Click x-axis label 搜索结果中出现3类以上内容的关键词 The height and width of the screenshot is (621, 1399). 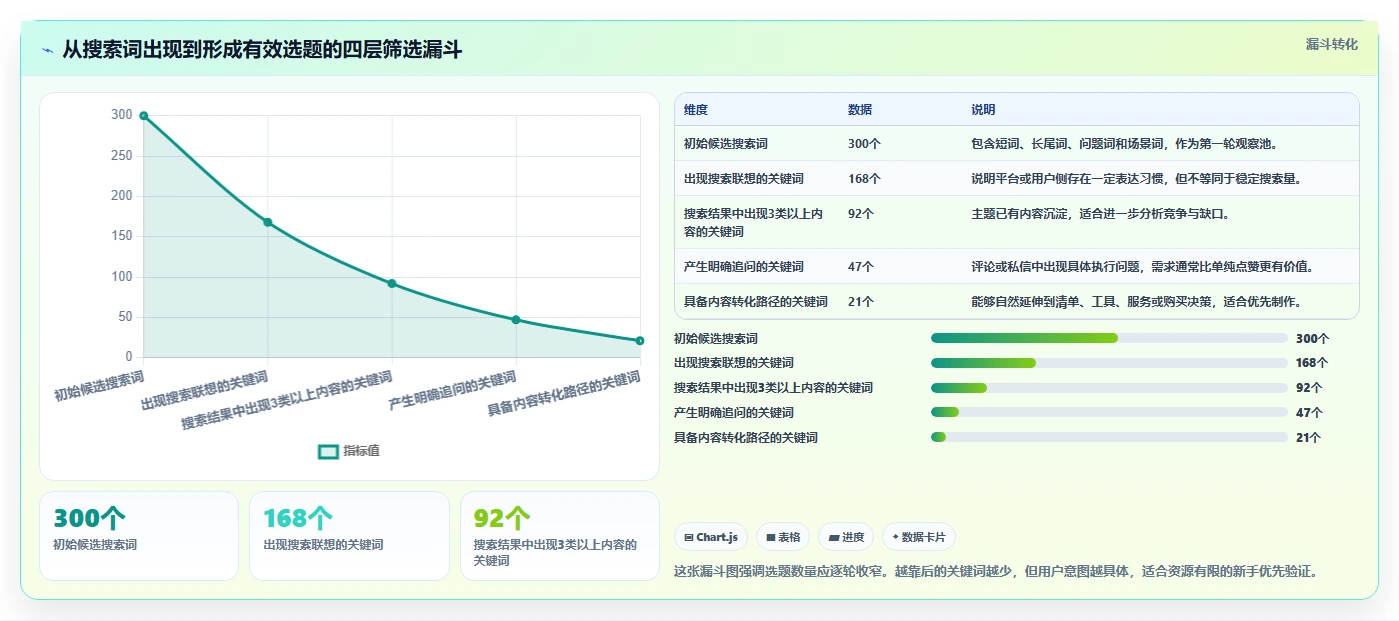[287, 401]
